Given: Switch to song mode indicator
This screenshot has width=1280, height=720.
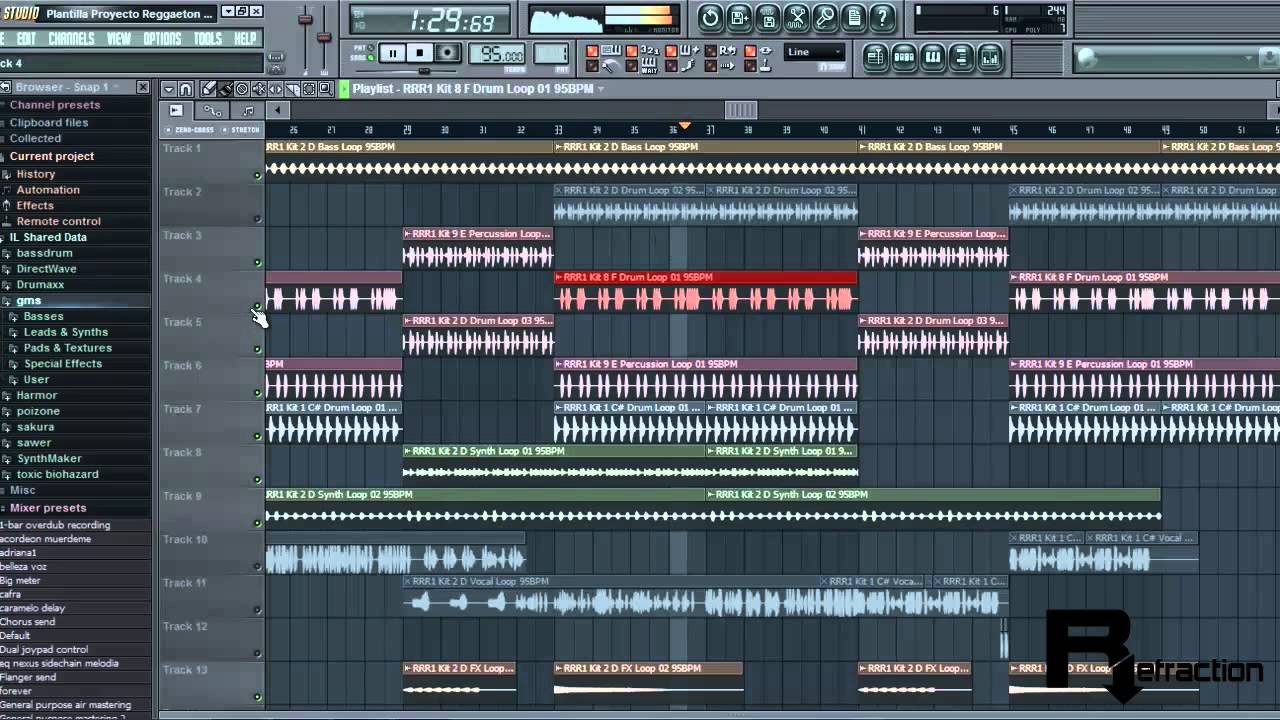Looking at the screenshot, I should [371, 56].
